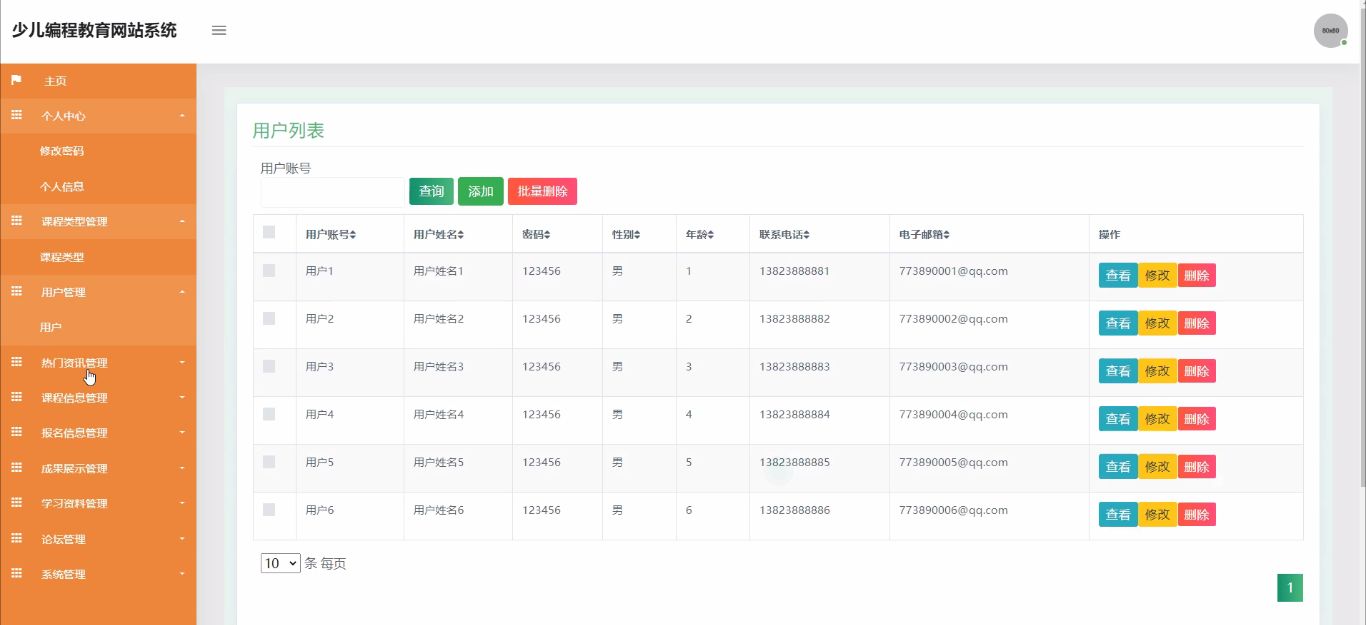Screen dimensions: 1366x625
Task: Click the flag icon beside 主页
Action: tap(16, 80)
